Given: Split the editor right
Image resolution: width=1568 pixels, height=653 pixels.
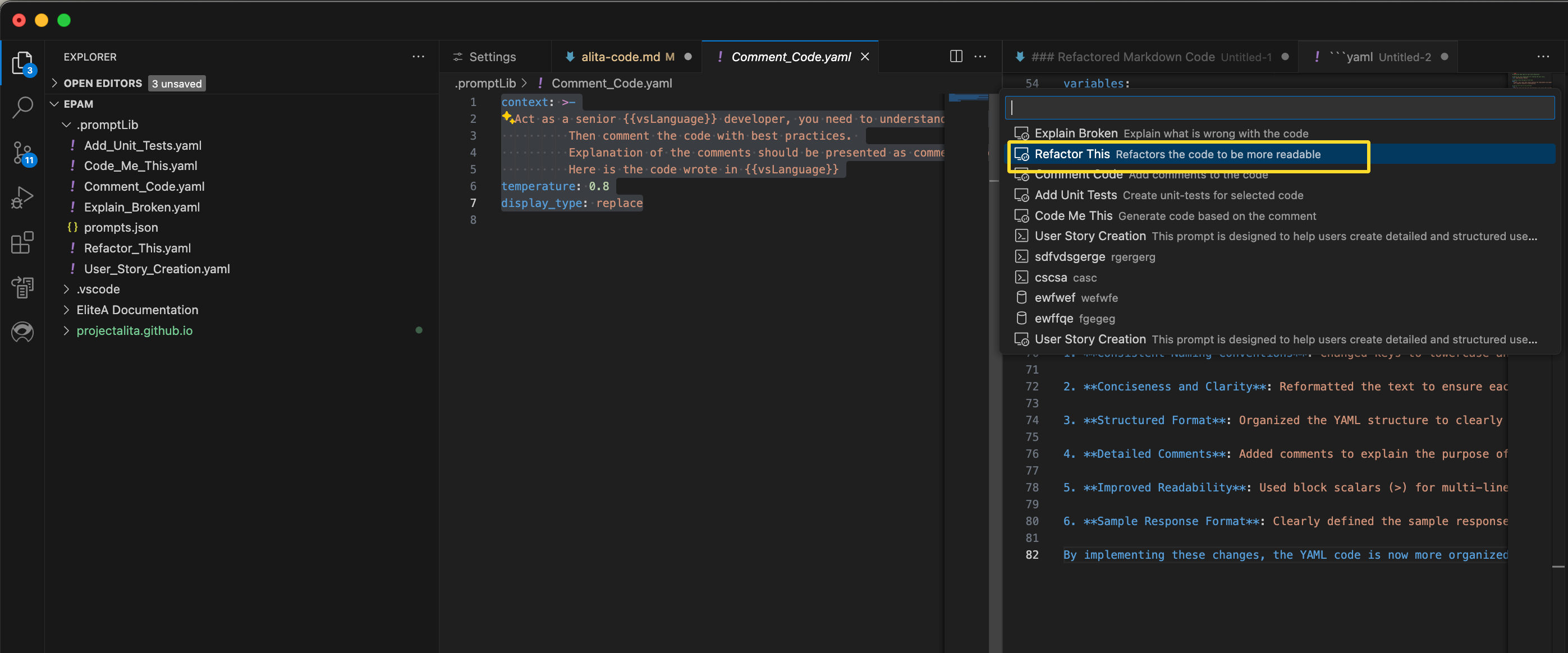Looking at the screenshot, I should (x=956, y=57).
